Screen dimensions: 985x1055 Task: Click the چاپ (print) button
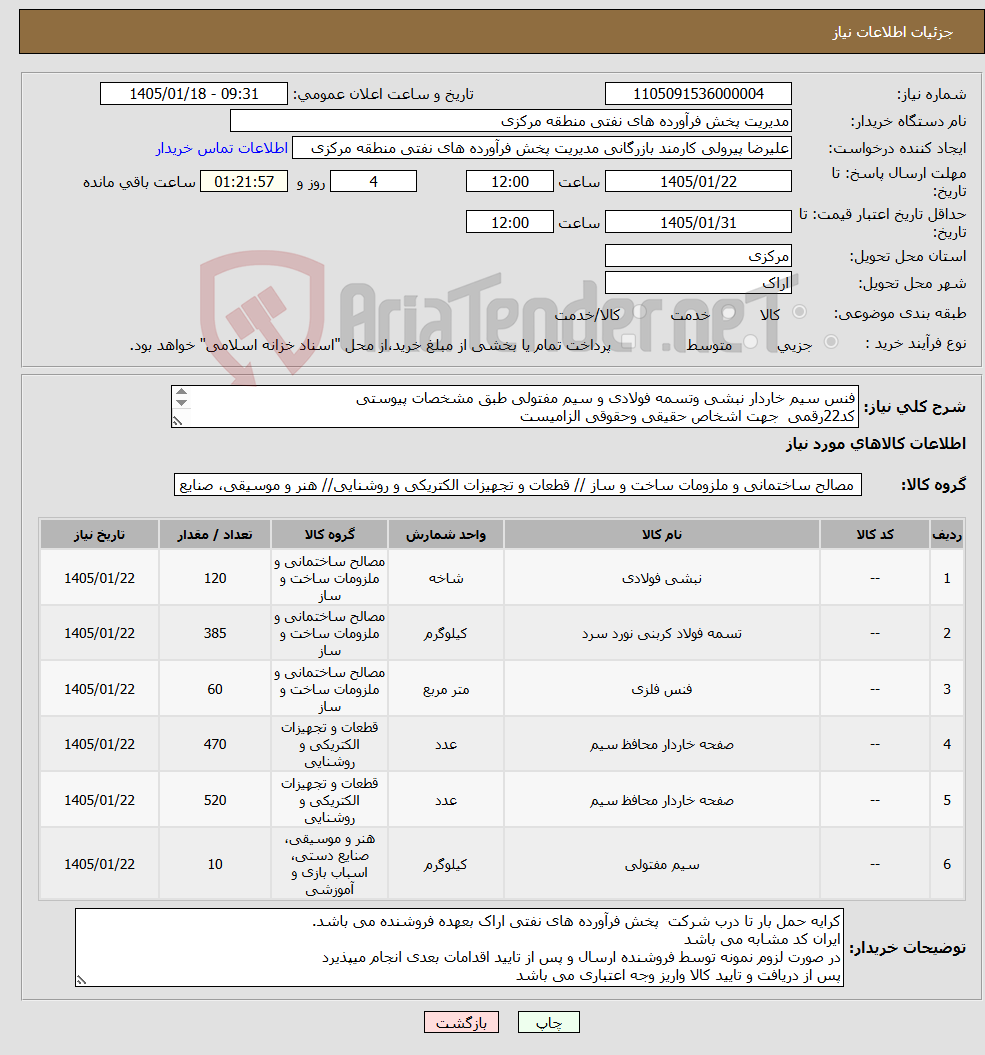[548, 1023]
